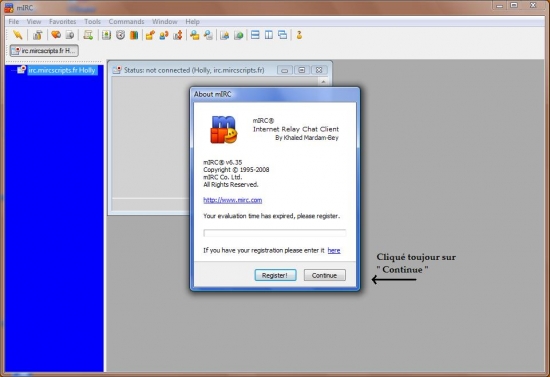Open the Address Book toolbar icon
The width and height of the screenshot is (550, 377).
coord(106,35)
